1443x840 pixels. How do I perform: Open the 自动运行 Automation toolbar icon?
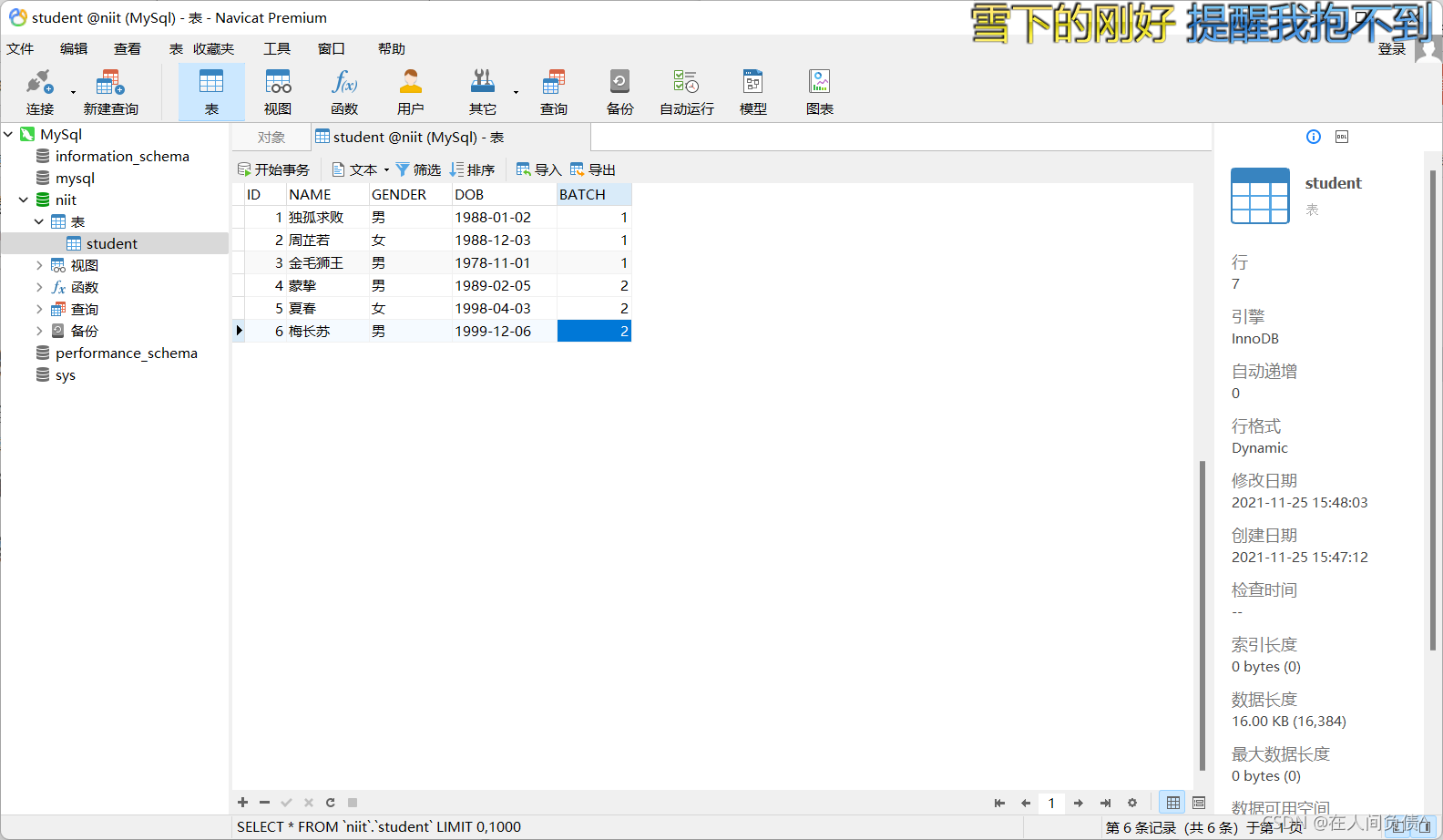[x=687, y=92]
